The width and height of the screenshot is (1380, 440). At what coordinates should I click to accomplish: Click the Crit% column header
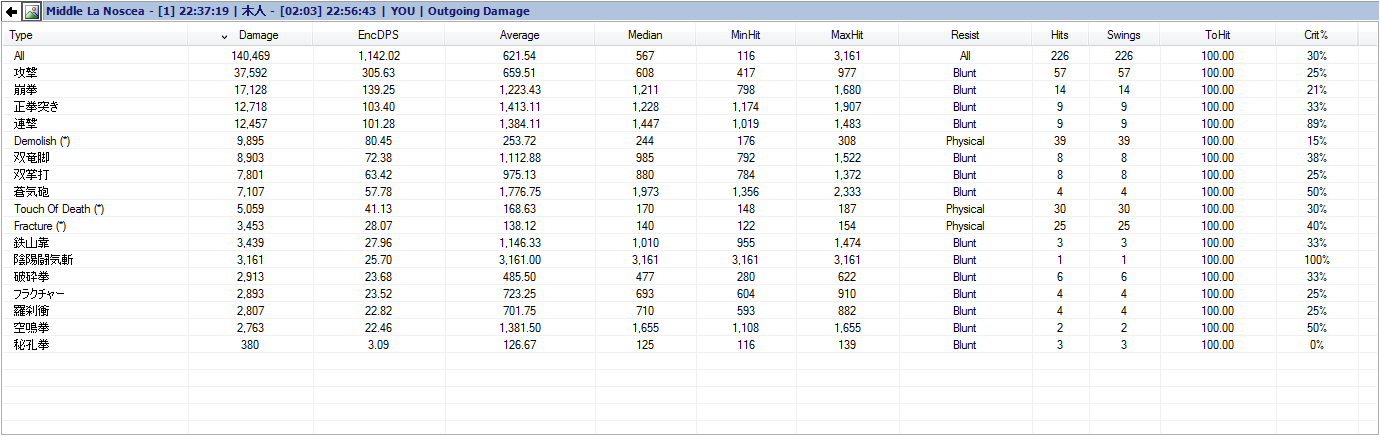[x=1316, y=35]
